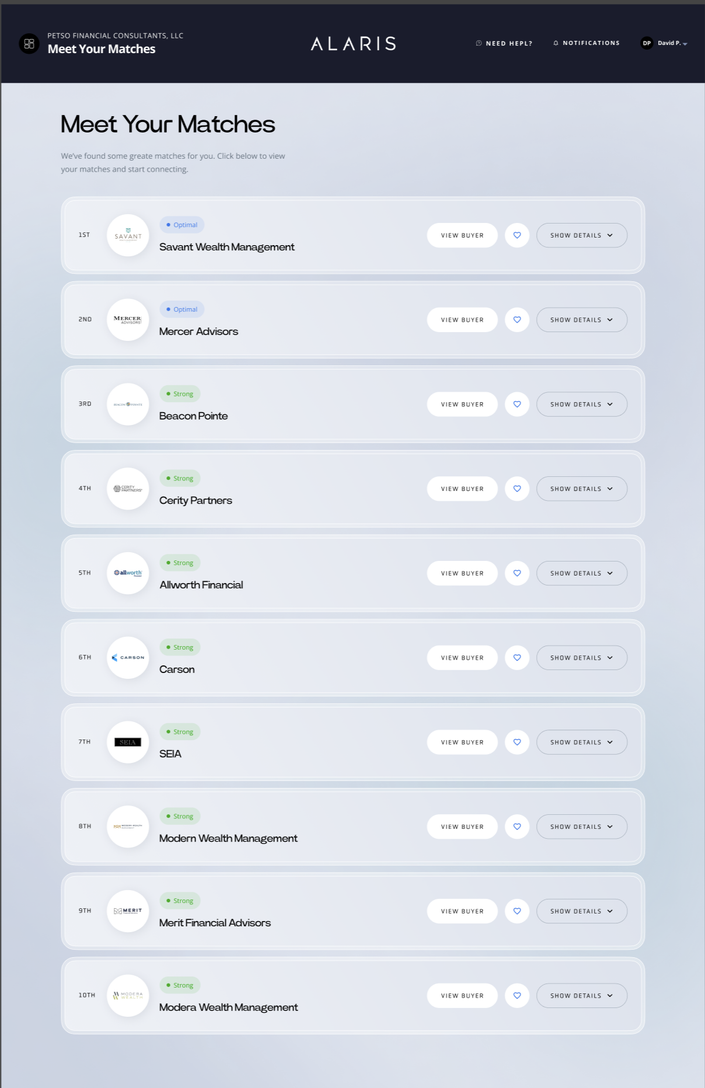This screenshot has width=705, height=1088.
Task: Click the Mercer Advisors logo
Action: pyautogui.click(x=128, y=320)
